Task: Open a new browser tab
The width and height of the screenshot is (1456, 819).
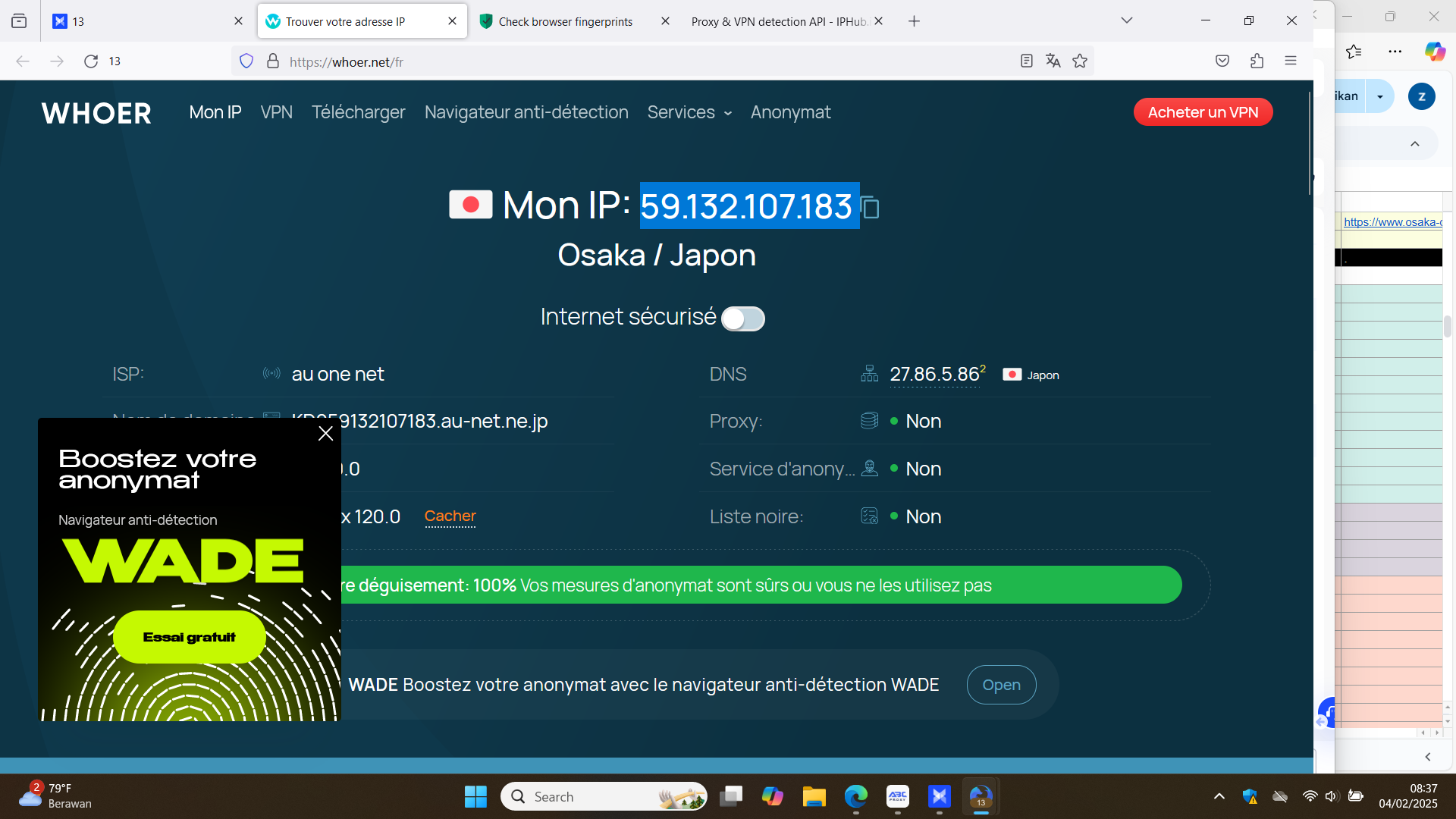Action: pos(915,21)
